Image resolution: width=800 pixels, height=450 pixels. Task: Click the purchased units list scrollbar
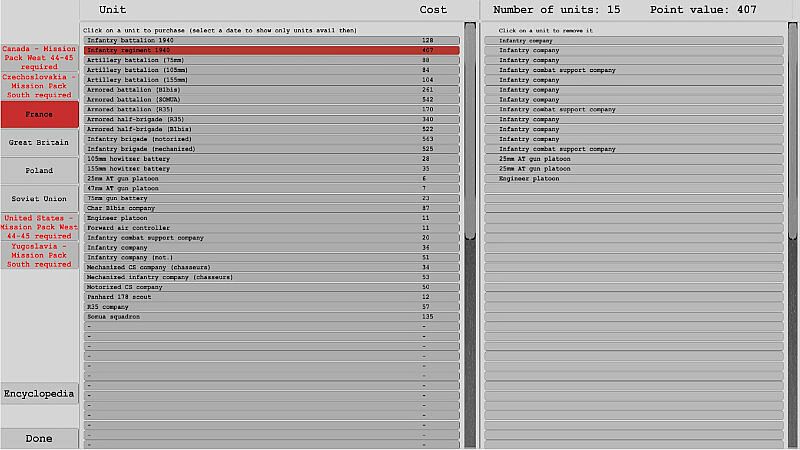(793, 235)
